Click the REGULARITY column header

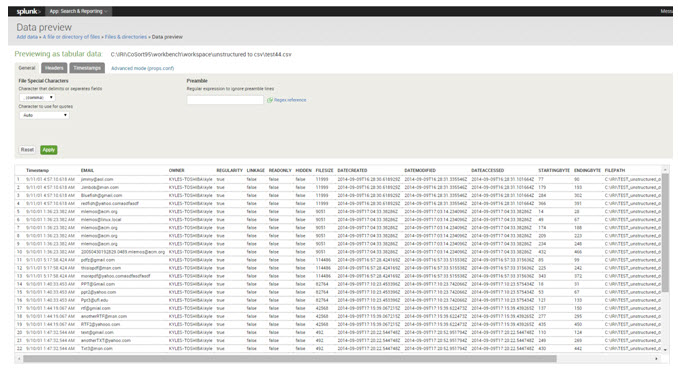tap(230, 170)
